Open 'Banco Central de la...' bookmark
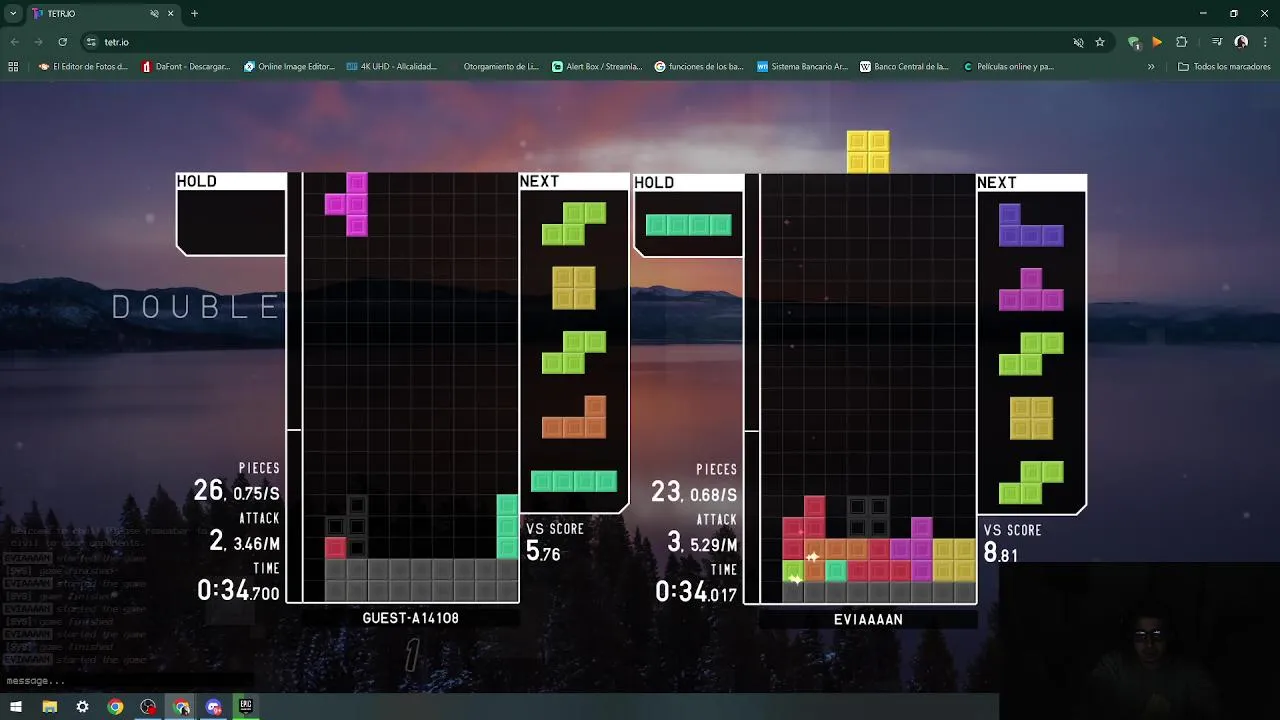 tap(904, 67)
